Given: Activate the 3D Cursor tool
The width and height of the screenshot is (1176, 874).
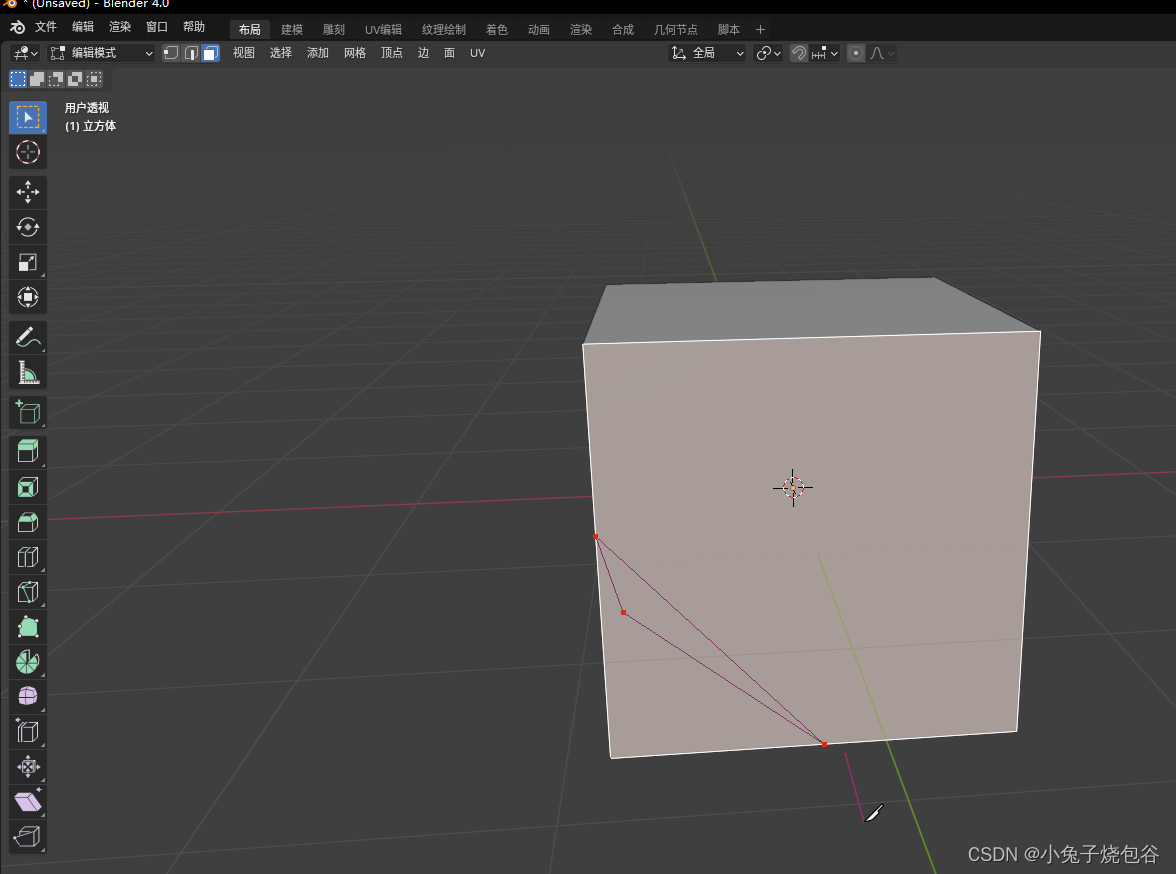Looking at the screenshot, I should (x=28, y=152).
